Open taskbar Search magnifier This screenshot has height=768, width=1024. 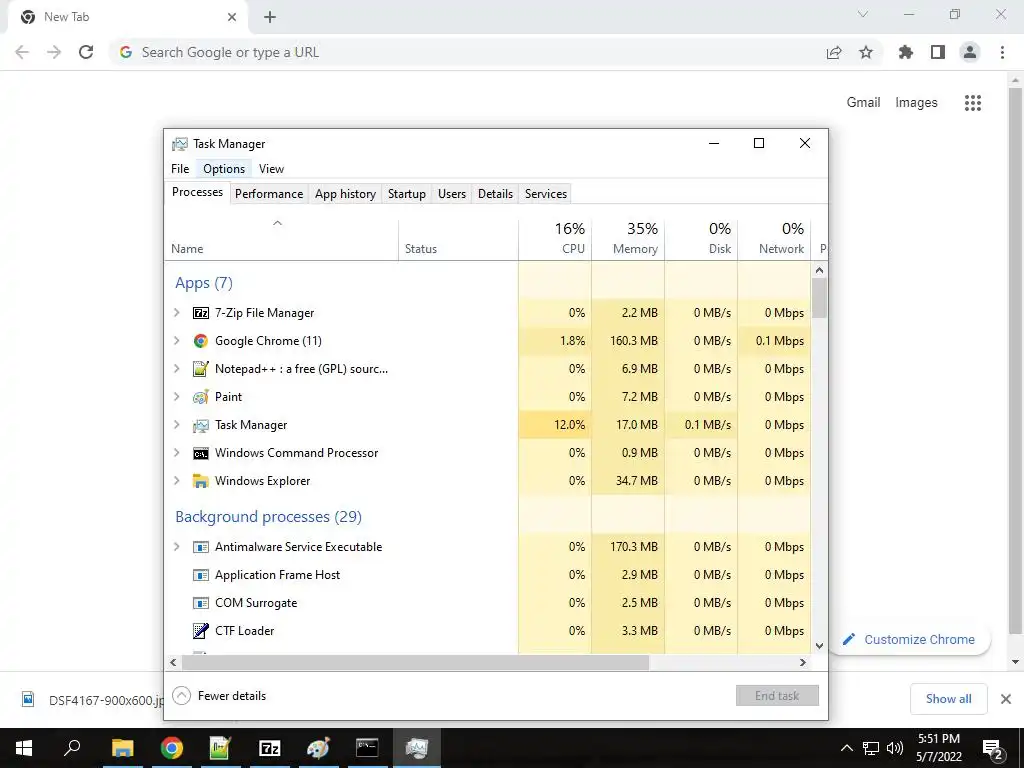point(72,748)
